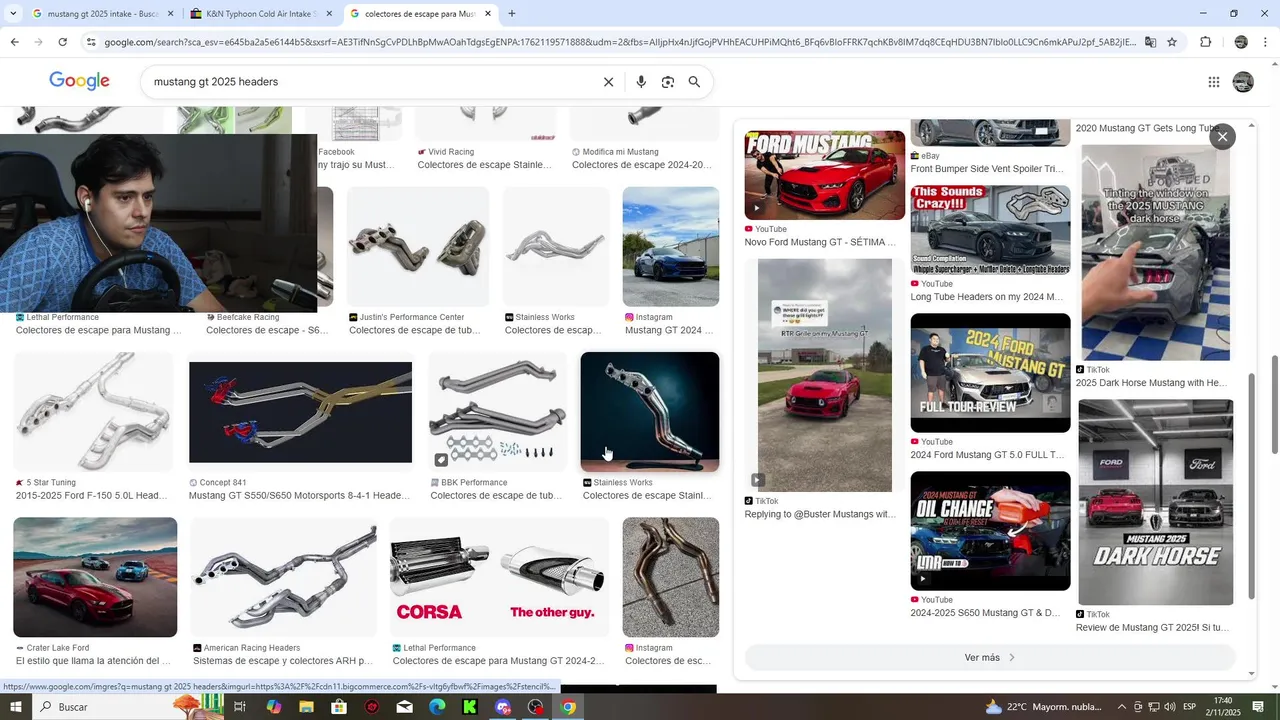Open the Concept 841 Motorsports 8-4-1 headers image

click(300, 412)
